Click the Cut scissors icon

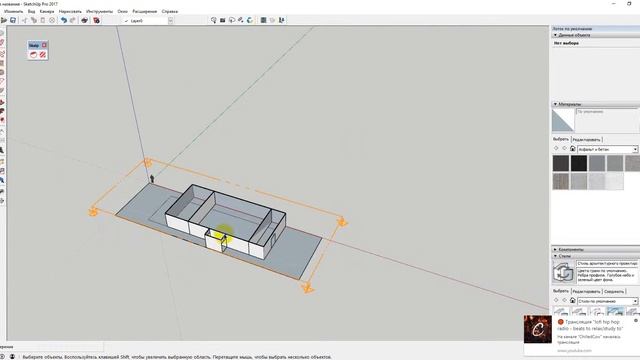[24, 20]
